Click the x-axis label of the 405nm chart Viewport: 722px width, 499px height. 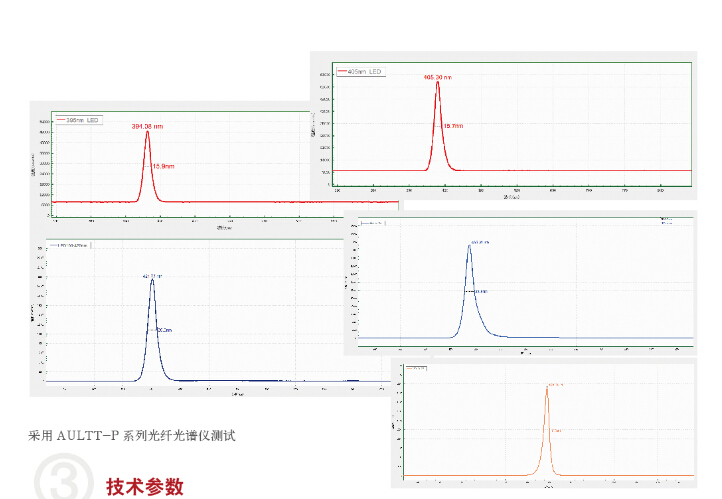point(512,196)
